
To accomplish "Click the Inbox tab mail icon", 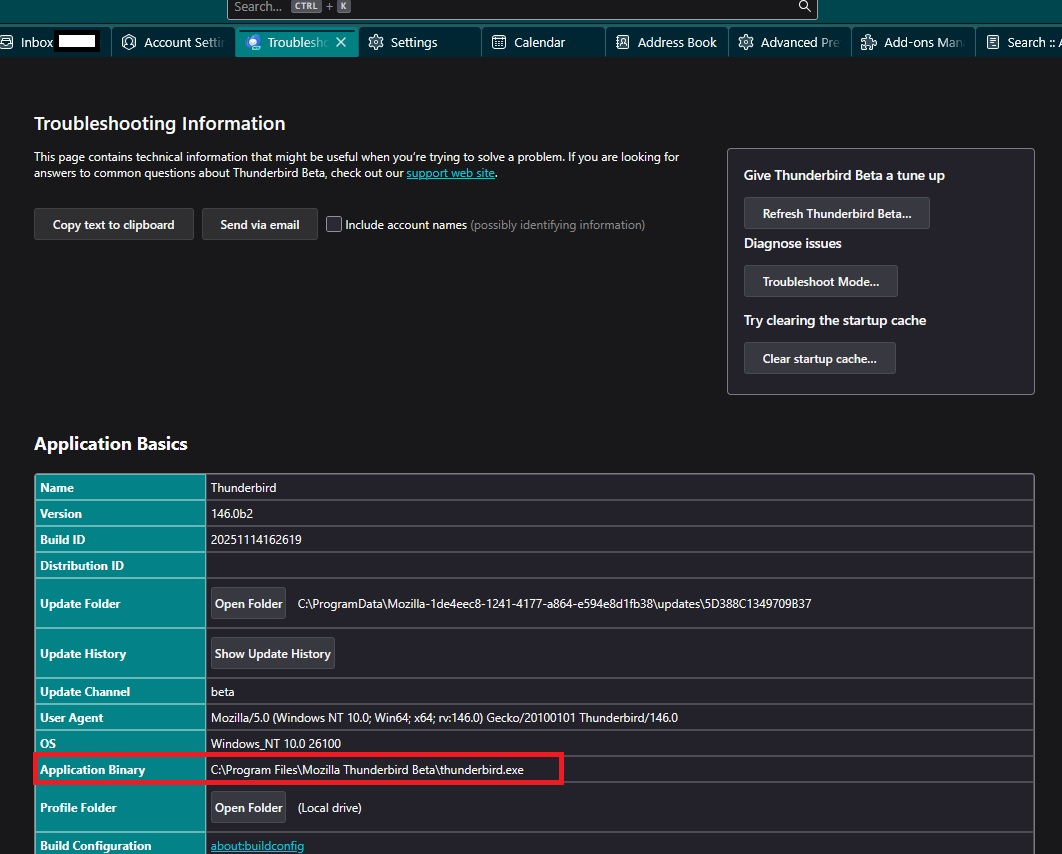I will (7, 43).
